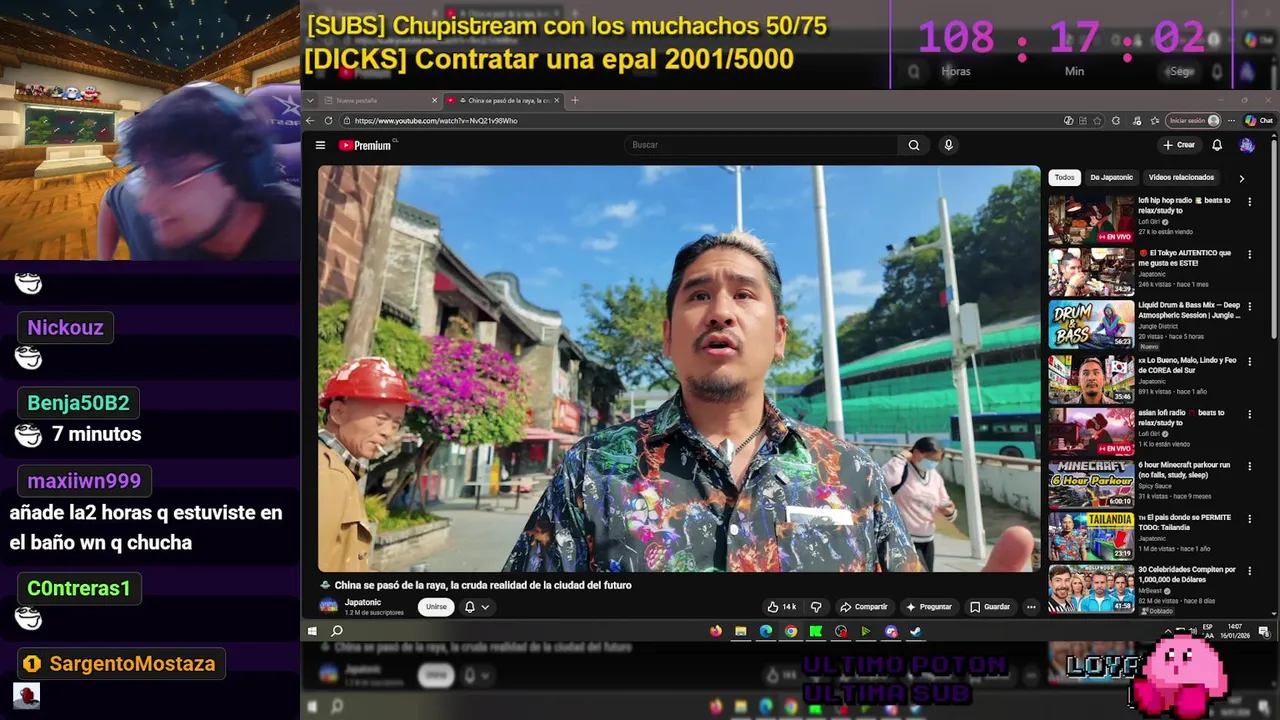Show hidden system tray icons chevron
Image resolution: width=1280 pixels, height=720 pixels.
tap(1168, 631)
